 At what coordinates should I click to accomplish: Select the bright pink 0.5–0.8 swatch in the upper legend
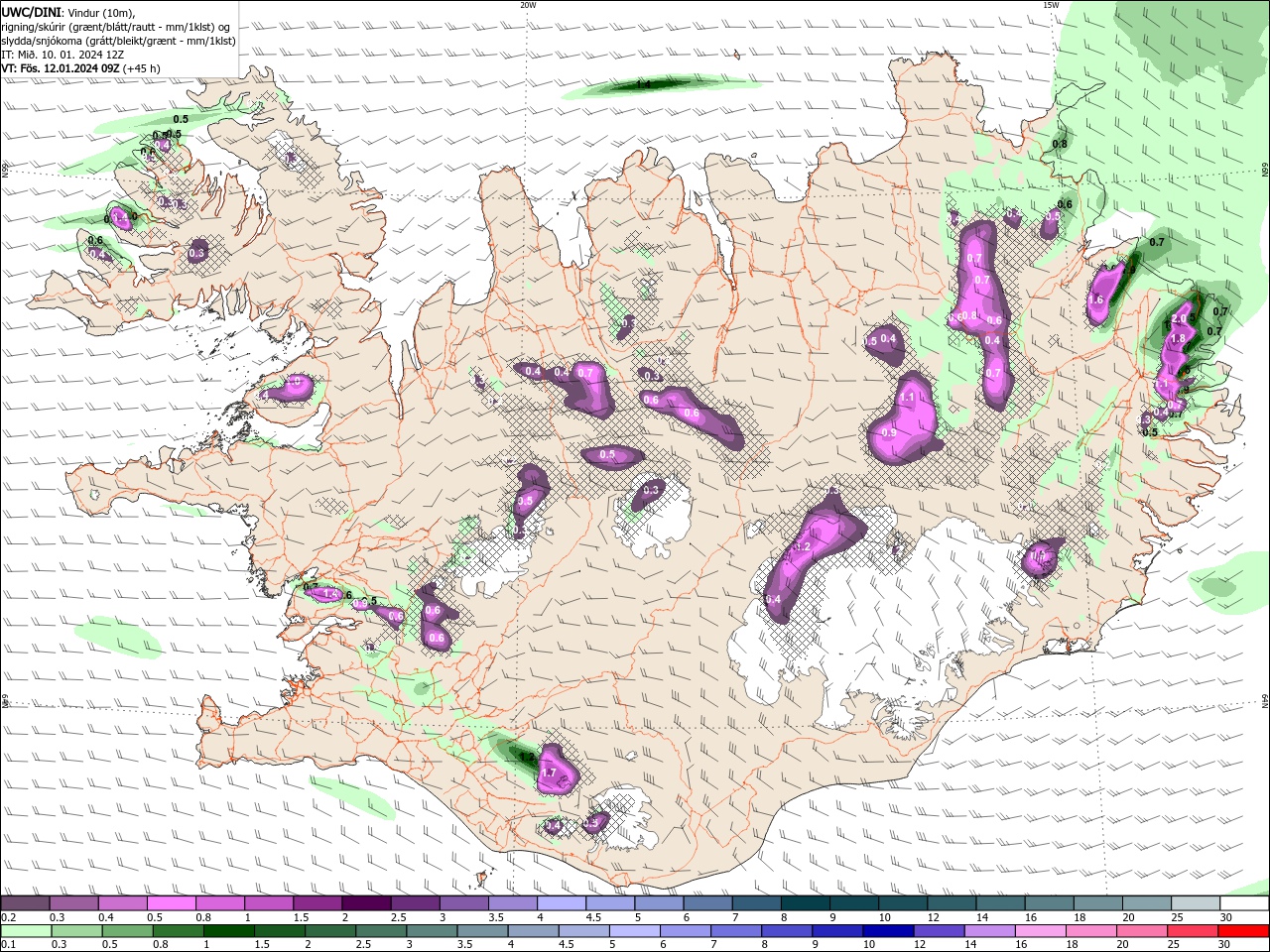point(171,903)
